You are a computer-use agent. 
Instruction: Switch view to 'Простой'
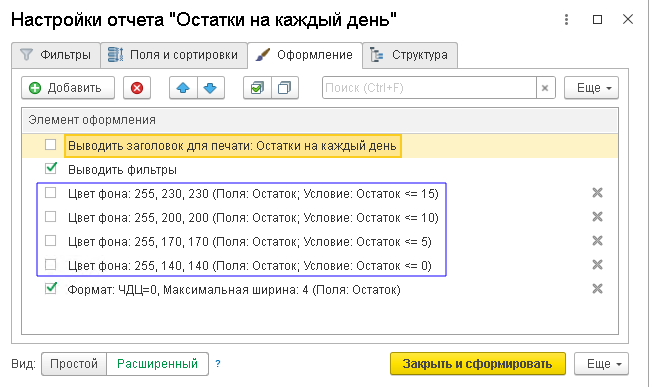74,364
